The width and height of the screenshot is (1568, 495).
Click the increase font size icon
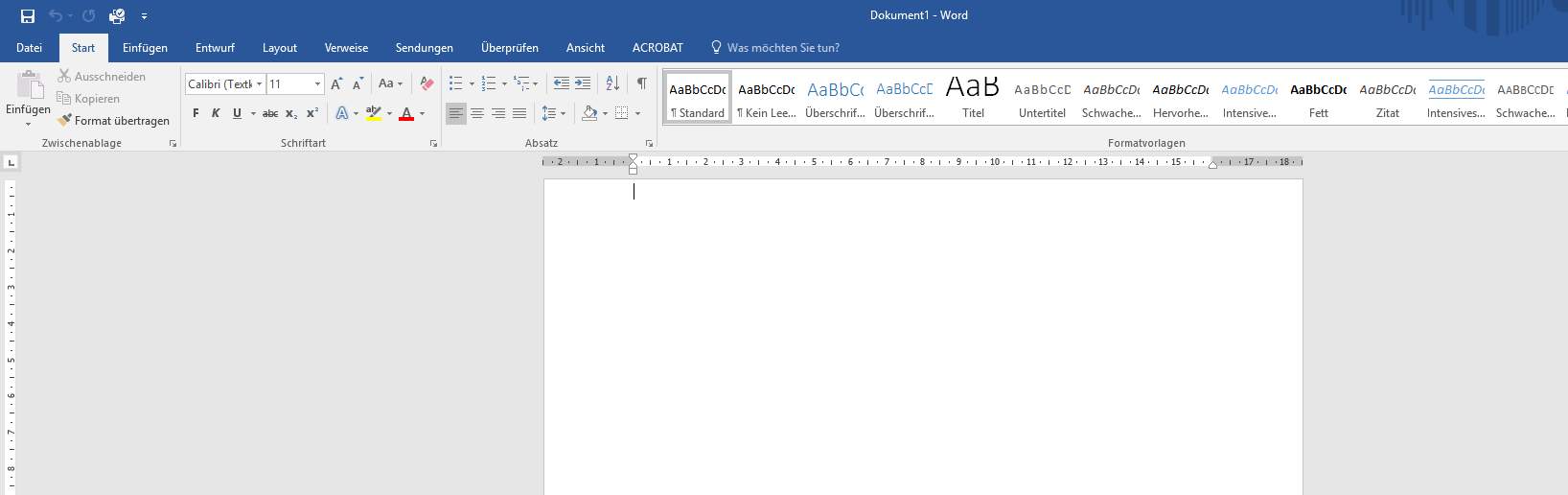coord(336,84)
